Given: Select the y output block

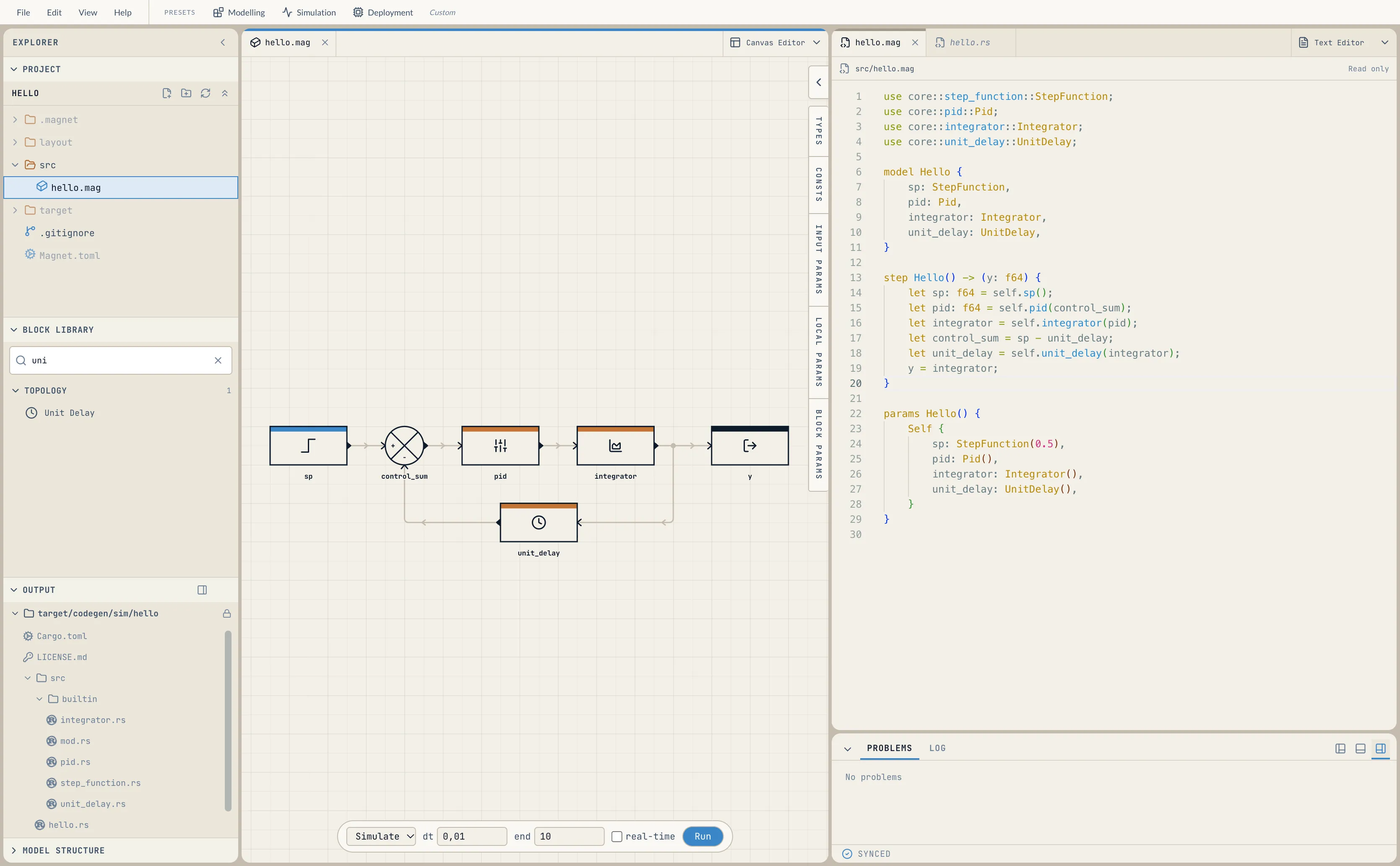Looking at the screenshot, I should click(750, 446).
